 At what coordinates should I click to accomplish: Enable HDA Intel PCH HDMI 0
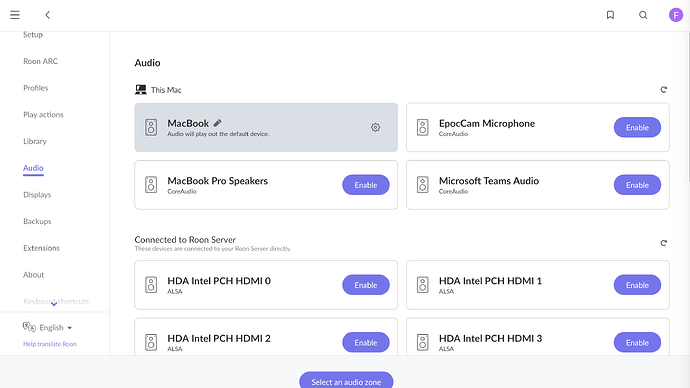[366, 285]
